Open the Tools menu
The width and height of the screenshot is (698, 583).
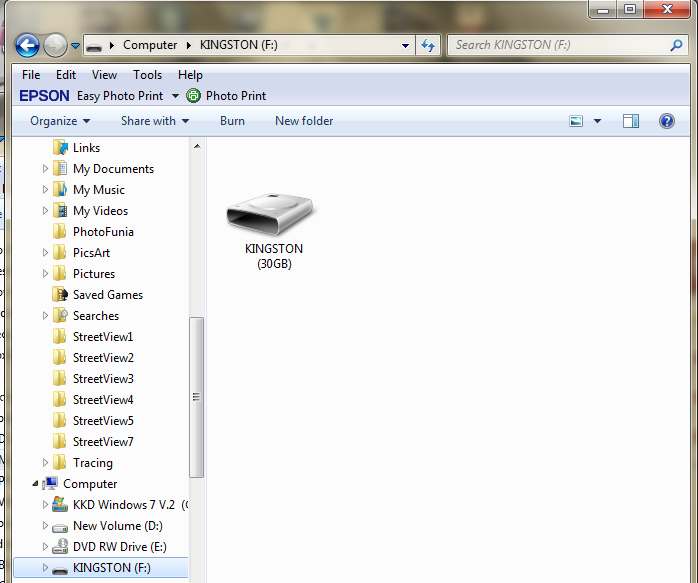(x=147, y=75)
